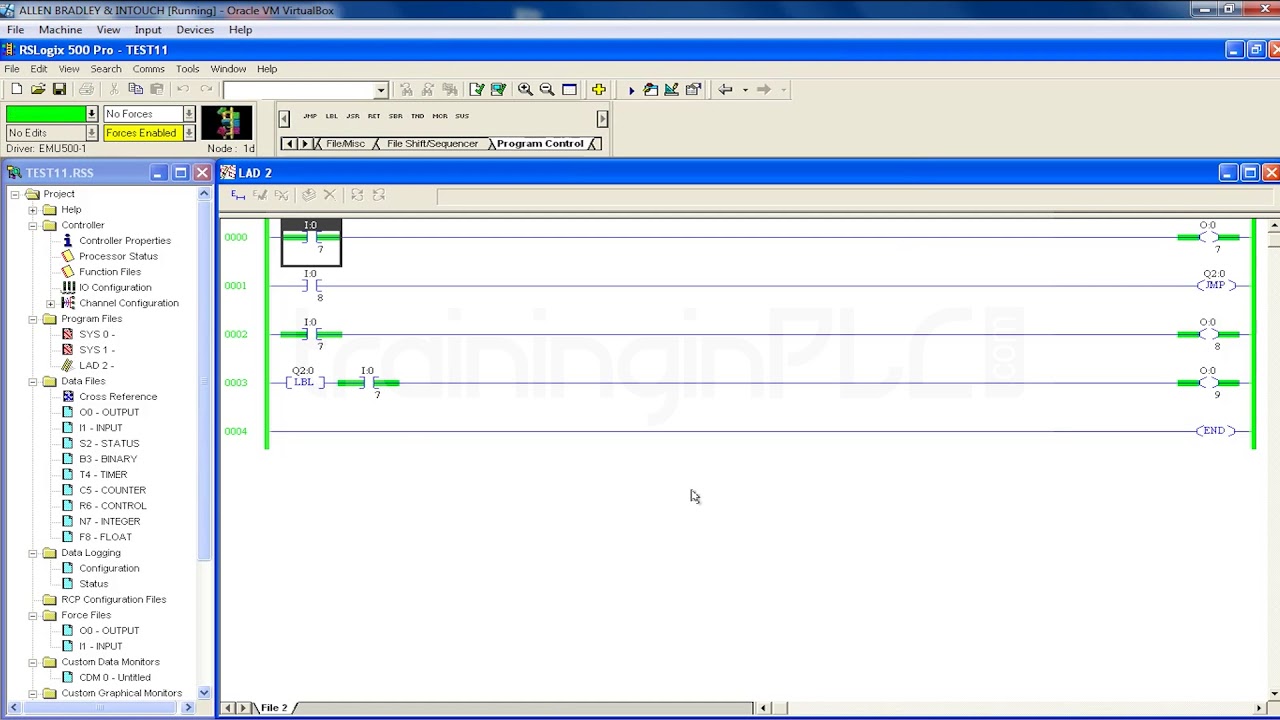Insert an MCR instruction

point(440,116)
